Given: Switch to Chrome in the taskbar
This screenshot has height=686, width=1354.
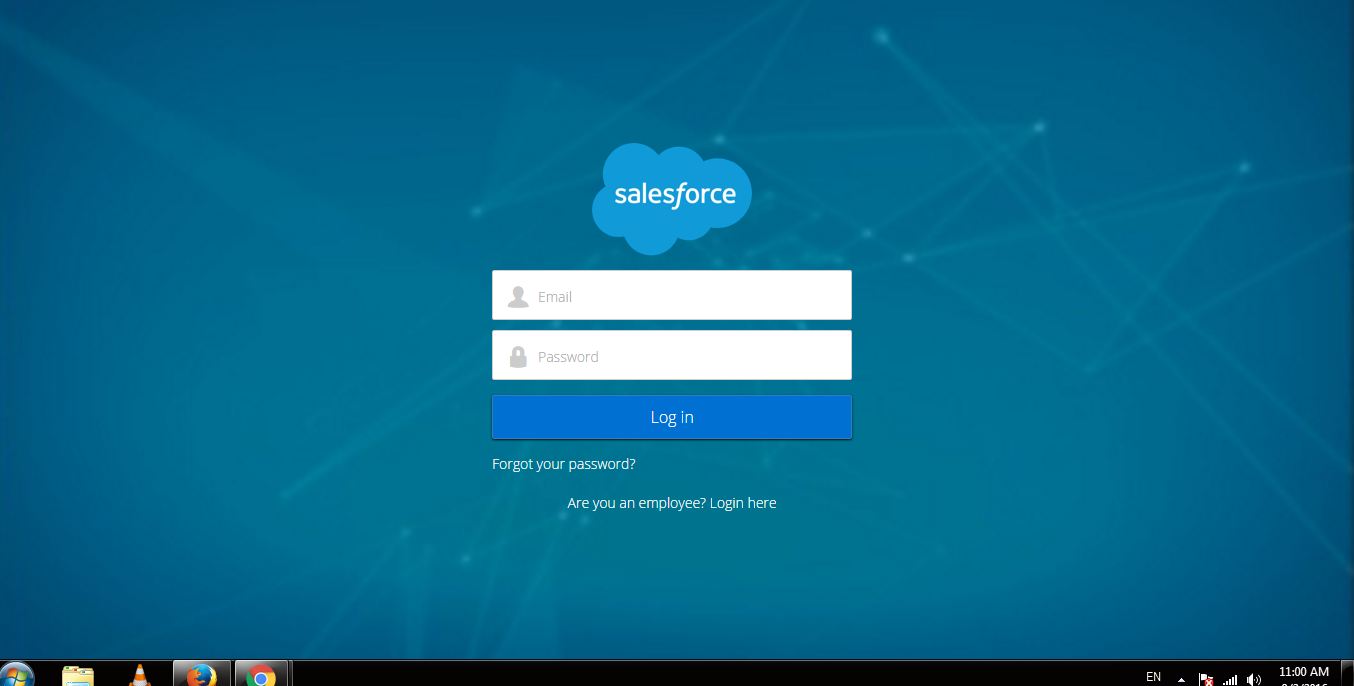Looking at the screenshot, I should pyautogui.click(x=262, y=674).
